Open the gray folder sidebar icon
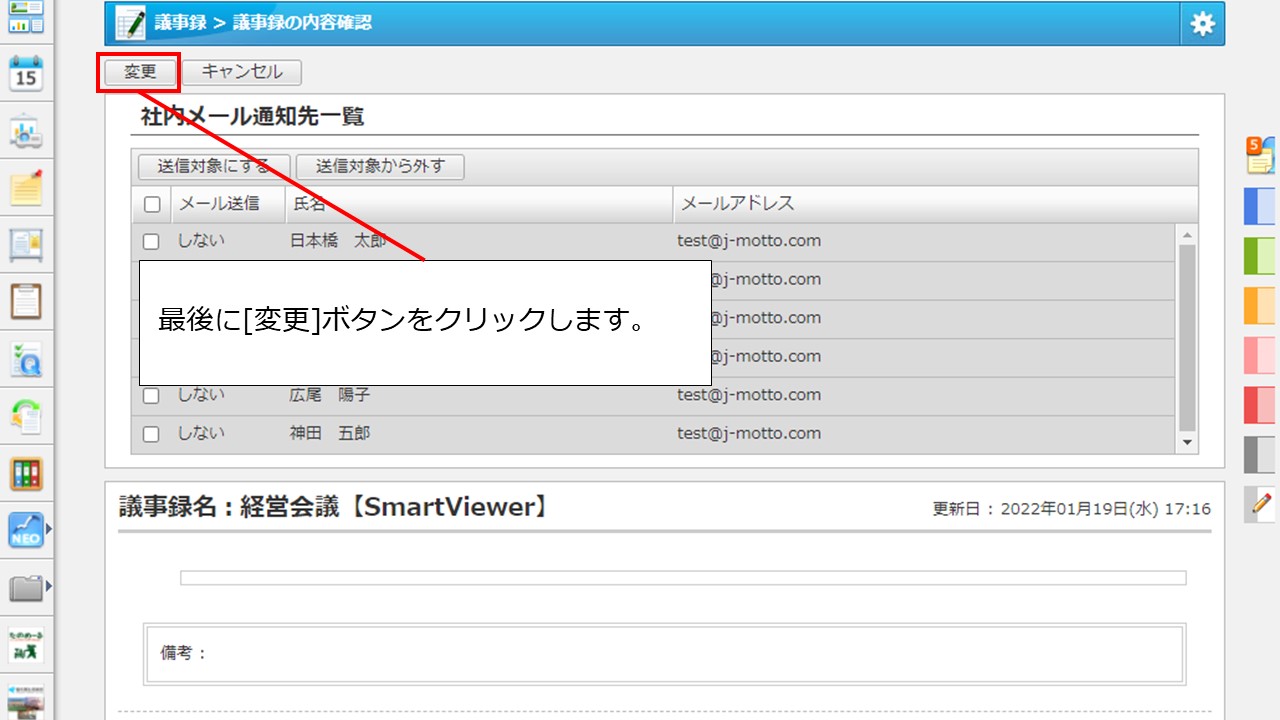Image resolution: width=1280 pixels, height=720 pixels. 25,588
